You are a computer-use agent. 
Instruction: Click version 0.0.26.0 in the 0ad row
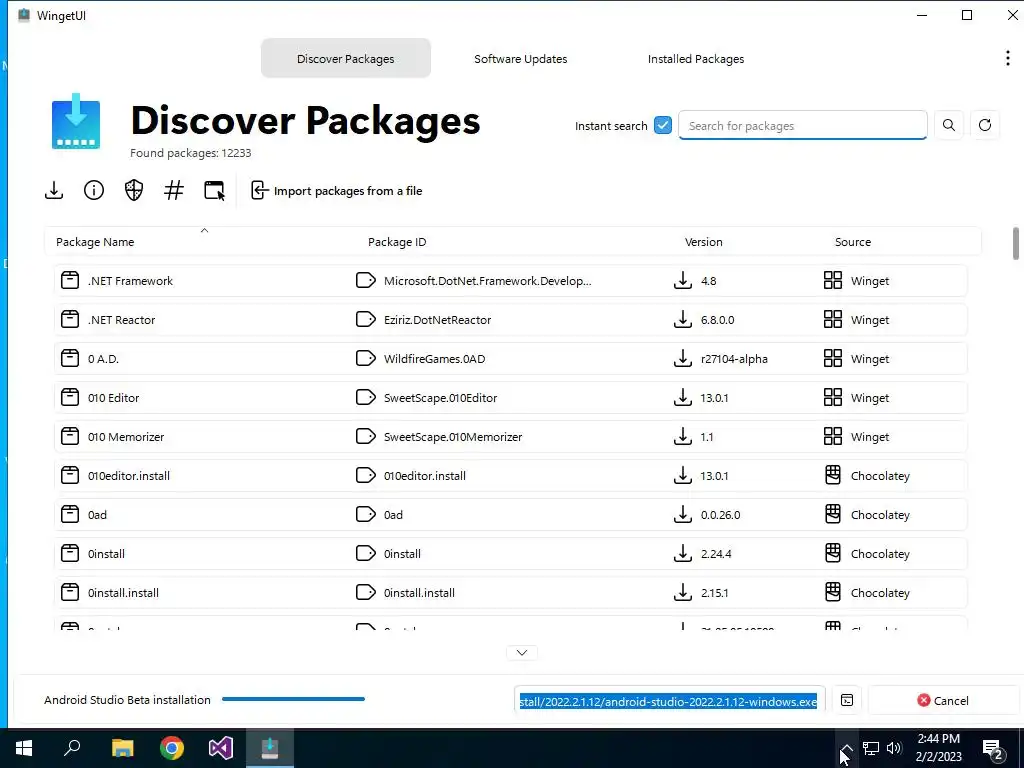click(x=720, y=515)
